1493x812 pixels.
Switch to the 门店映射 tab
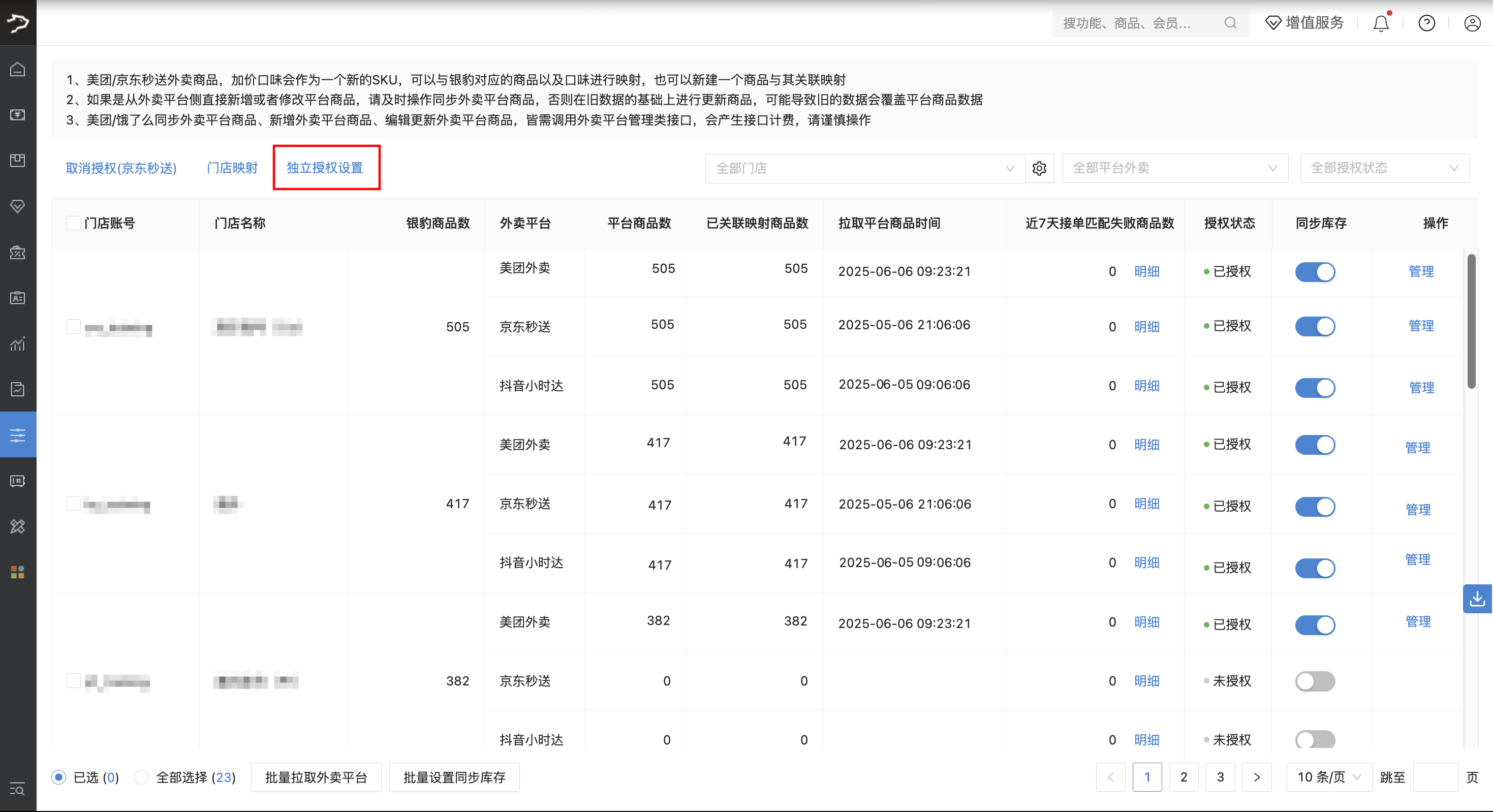point(232,168)
